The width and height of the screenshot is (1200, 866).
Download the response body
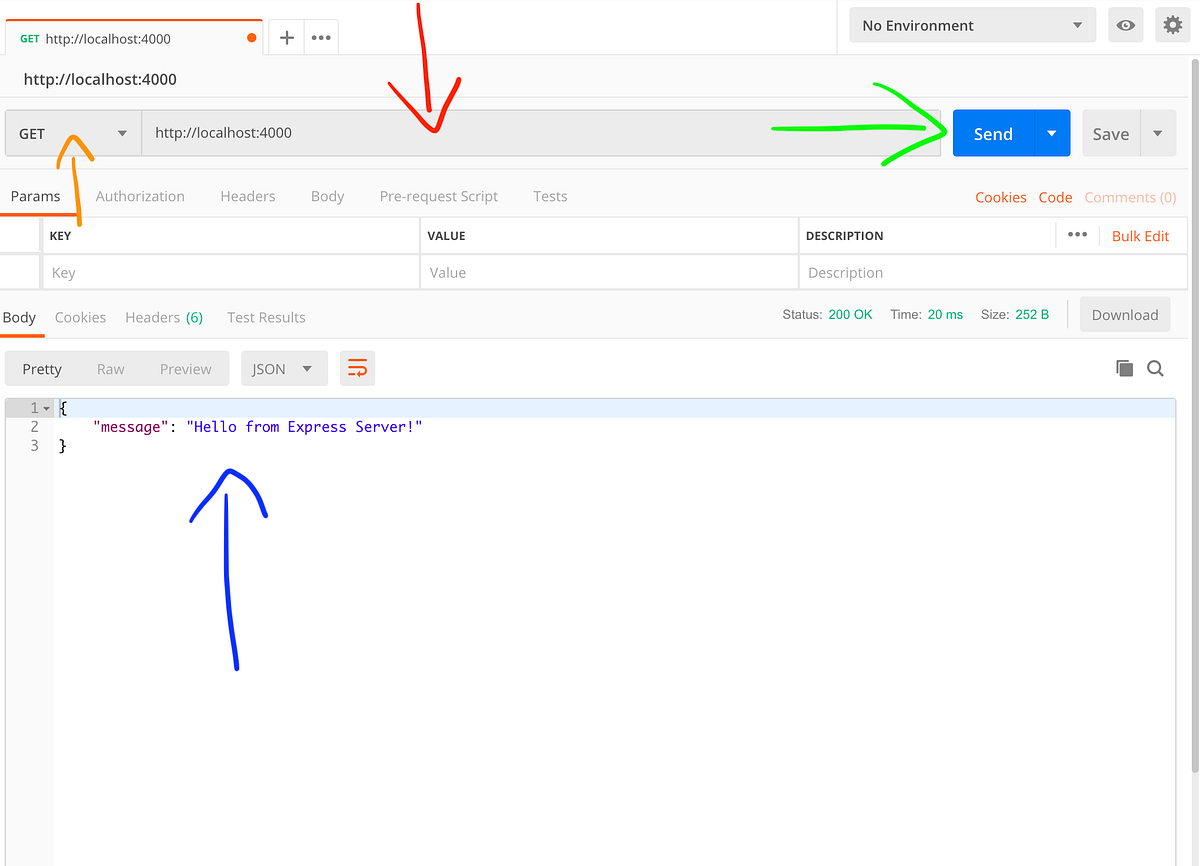[x=1124, y=314]
